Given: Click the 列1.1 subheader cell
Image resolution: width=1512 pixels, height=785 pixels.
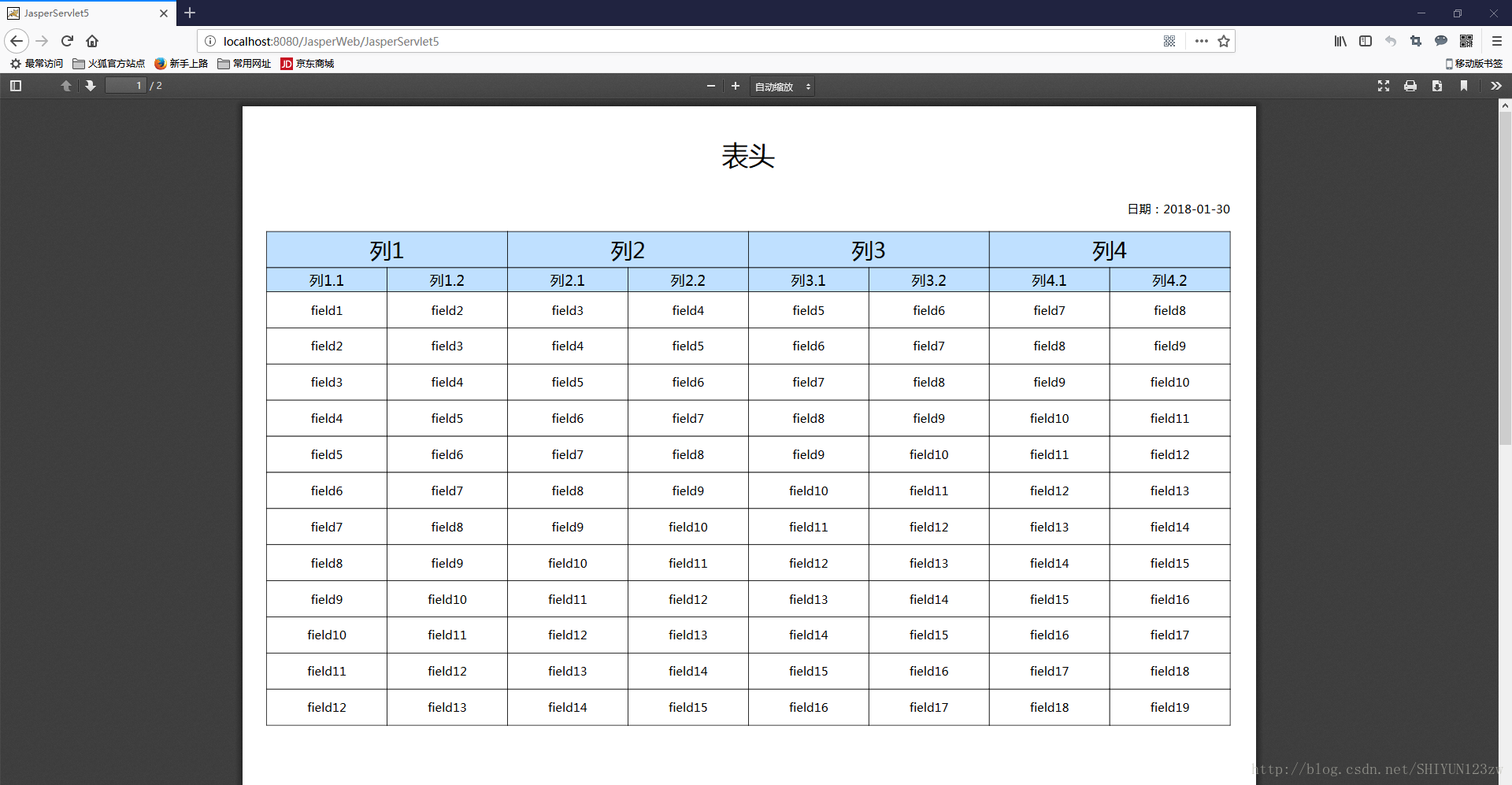Looking at the screenshot, I should click(x=327, y=280).
